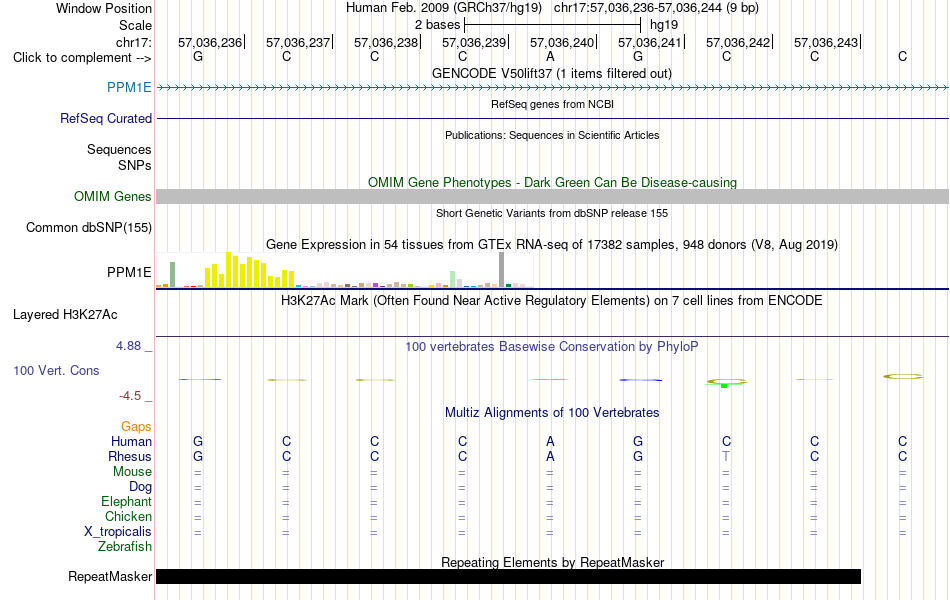Click the Zebrafish alignment row label
The image size is (950, 600).
click(125, 547)
